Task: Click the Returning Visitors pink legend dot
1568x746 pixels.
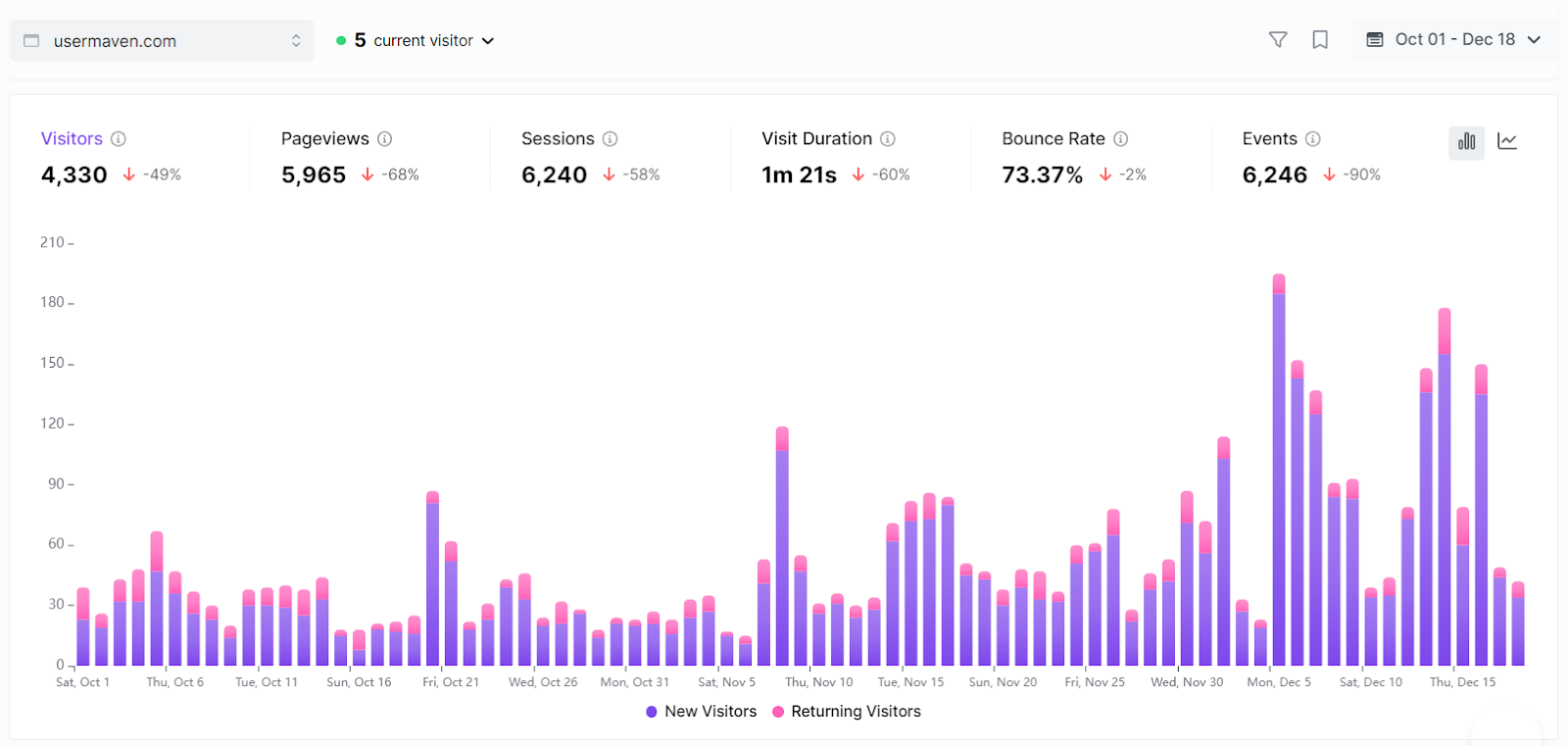Action: pyautogui.click(x=778, y=712)
